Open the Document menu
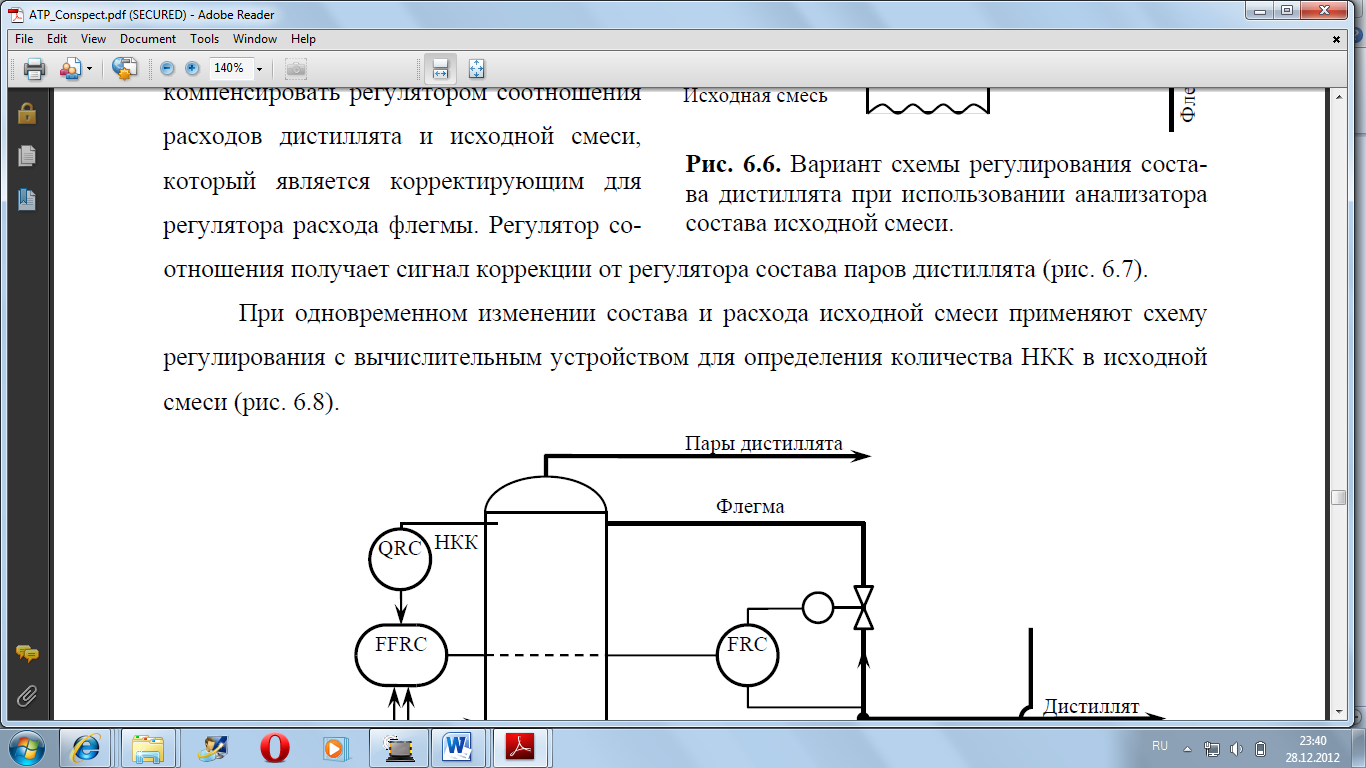The height and width of the screenshot is (768, 1366). pyautogui.click(x=148, y=39)
